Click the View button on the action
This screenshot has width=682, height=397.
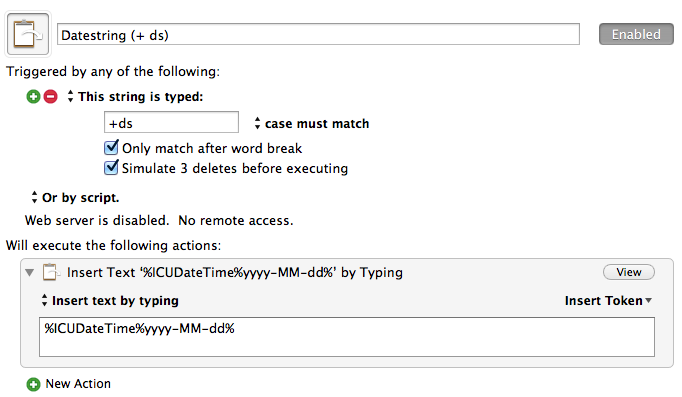[x=629, y=272]
